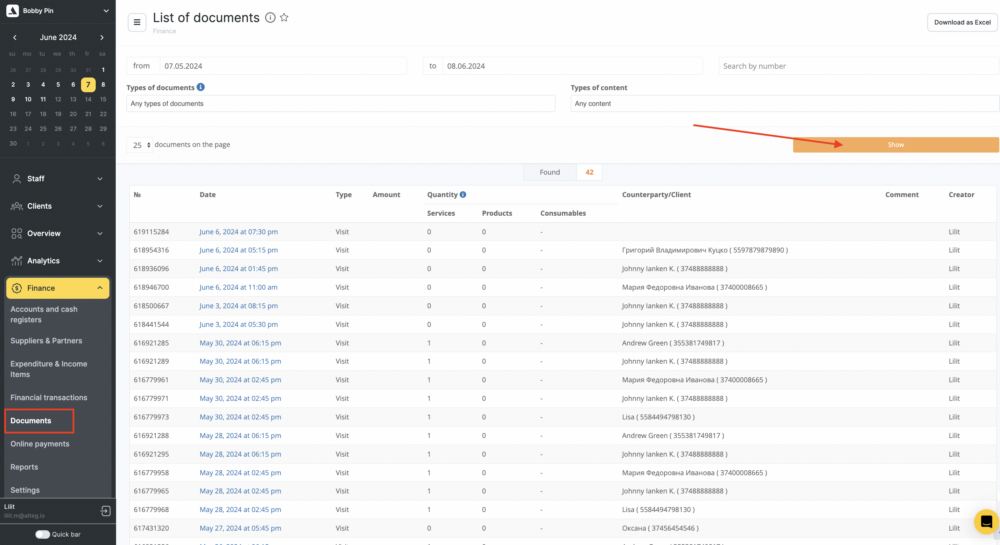Viewport: 1000px width, 545px height.
Task: Expand the Overview menu section
Action: click(x=99, y=234)
